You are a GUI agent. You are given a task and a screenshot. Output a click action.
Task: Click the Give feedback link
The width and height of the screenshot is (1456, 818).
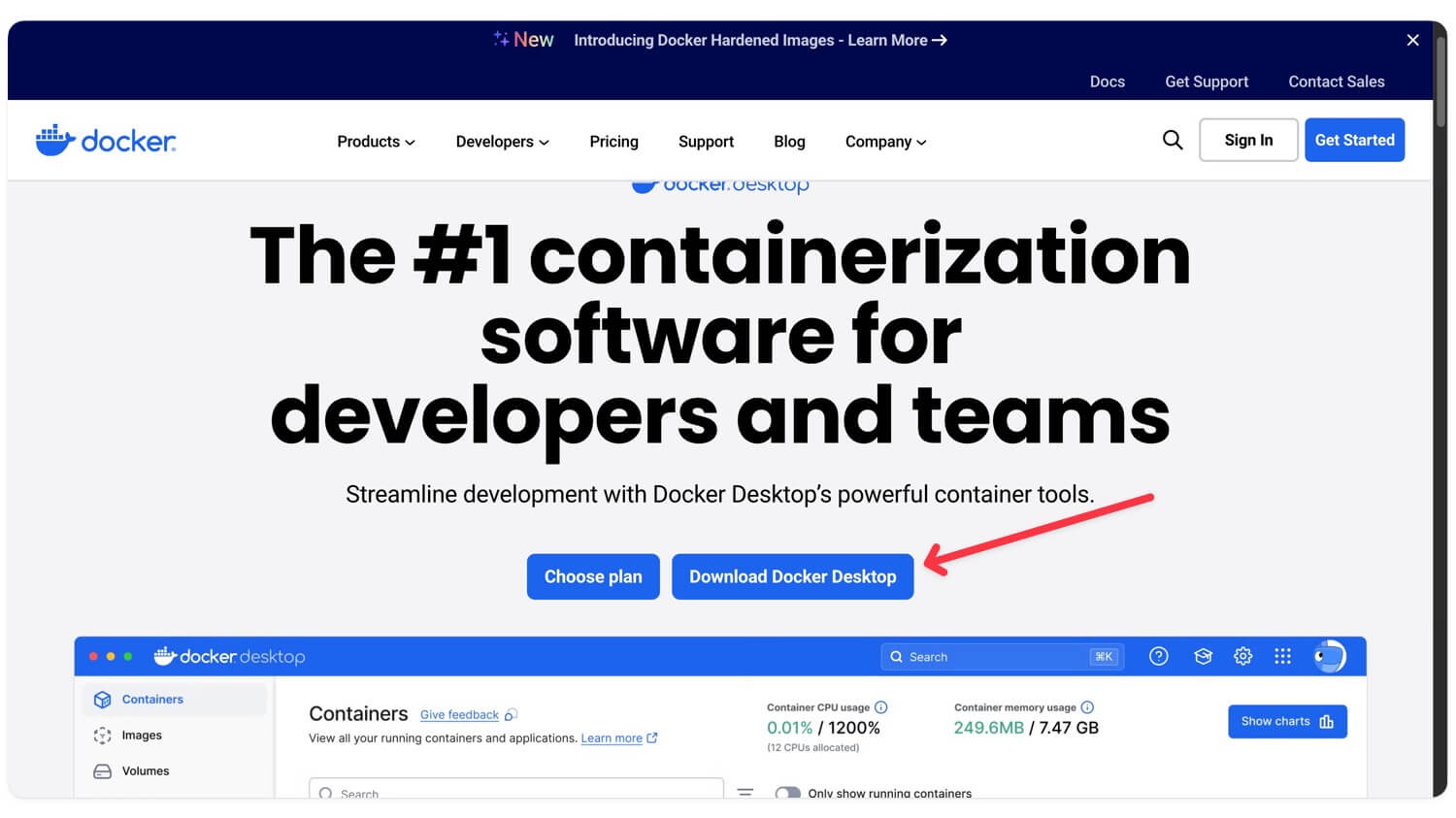[459, 714]
